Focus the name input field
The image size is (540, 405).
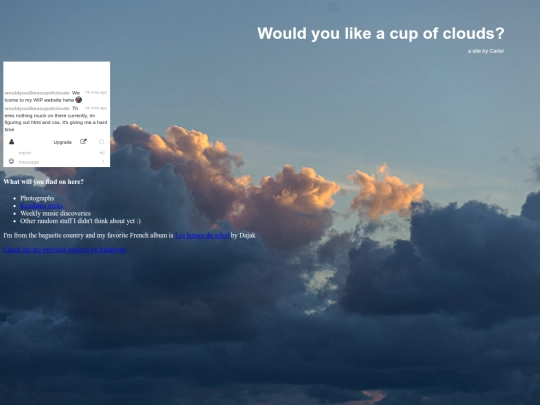click(x=57, y=153)
